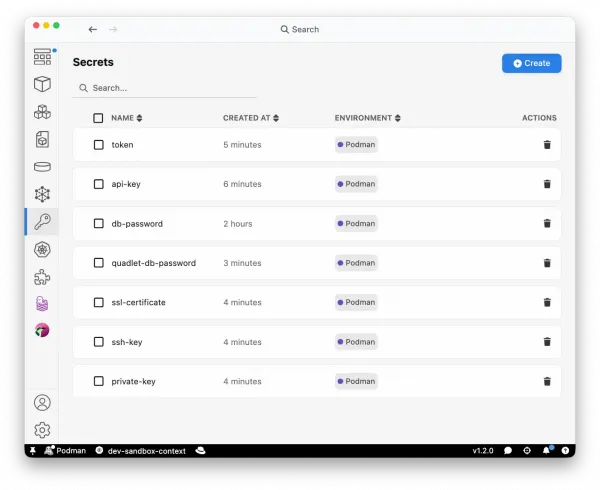Delete the token secret

(547, 145)
